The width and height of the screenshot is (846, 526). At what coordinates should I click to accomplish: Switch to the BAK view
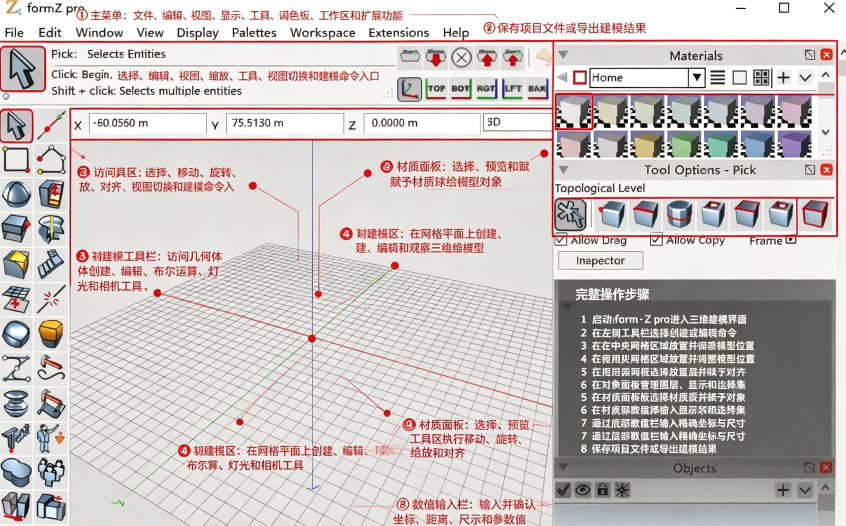pos(537,89)
